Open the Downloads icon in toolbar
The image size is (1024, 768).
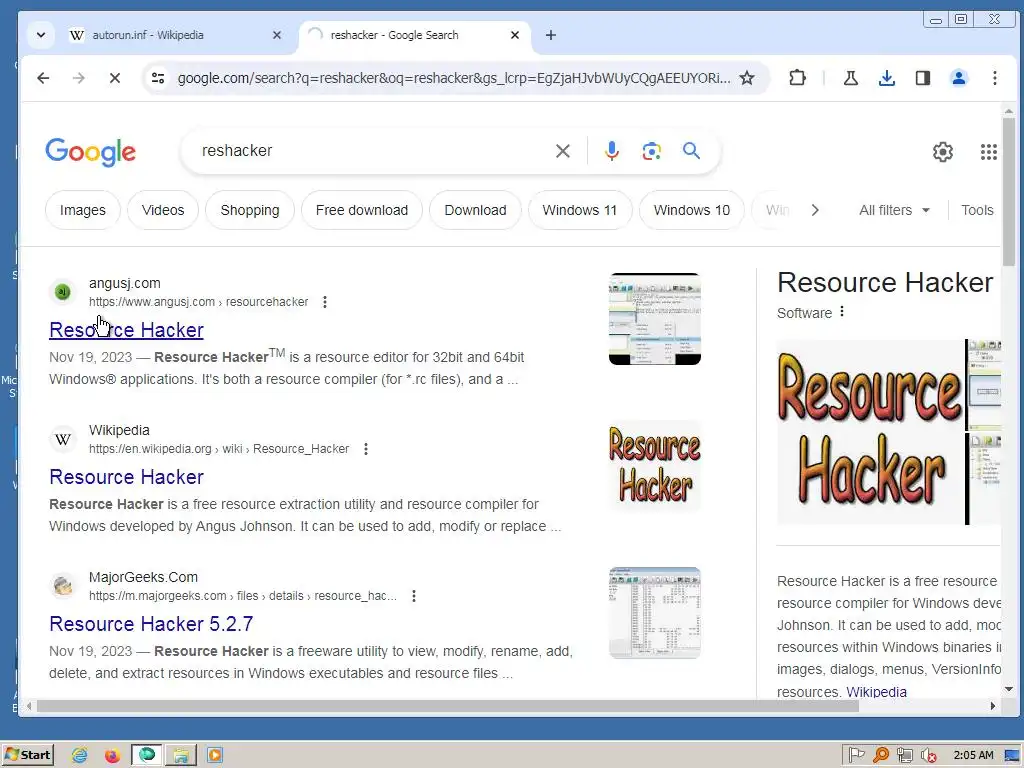886,78
